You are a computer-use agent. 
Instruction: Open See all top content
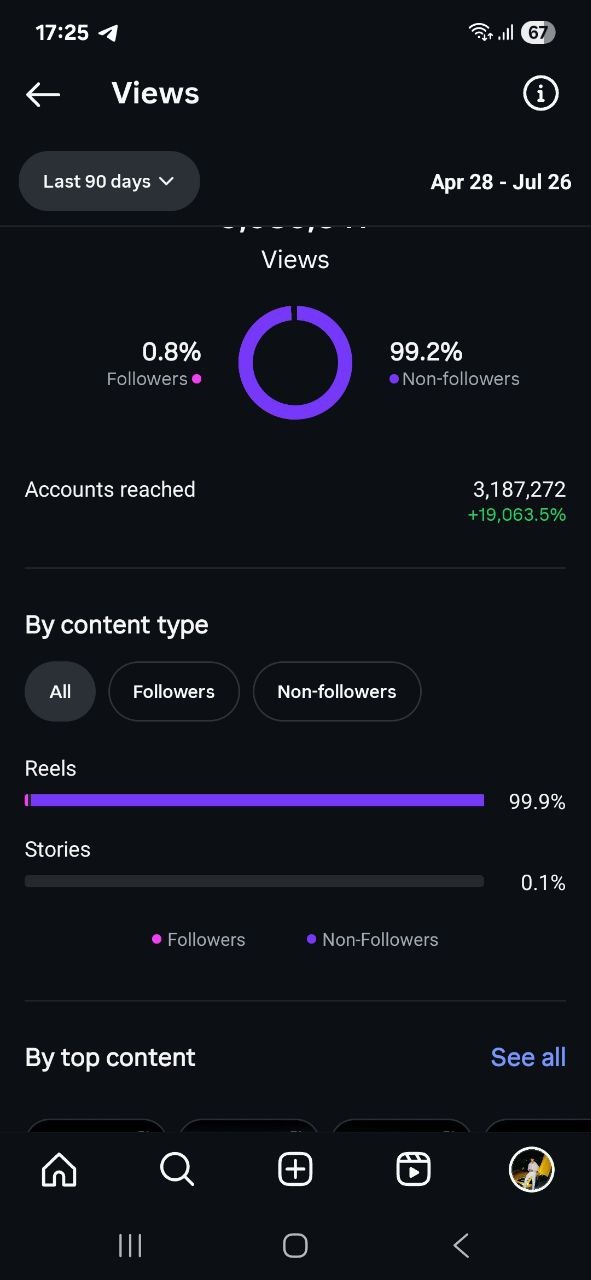(528, 1057)
